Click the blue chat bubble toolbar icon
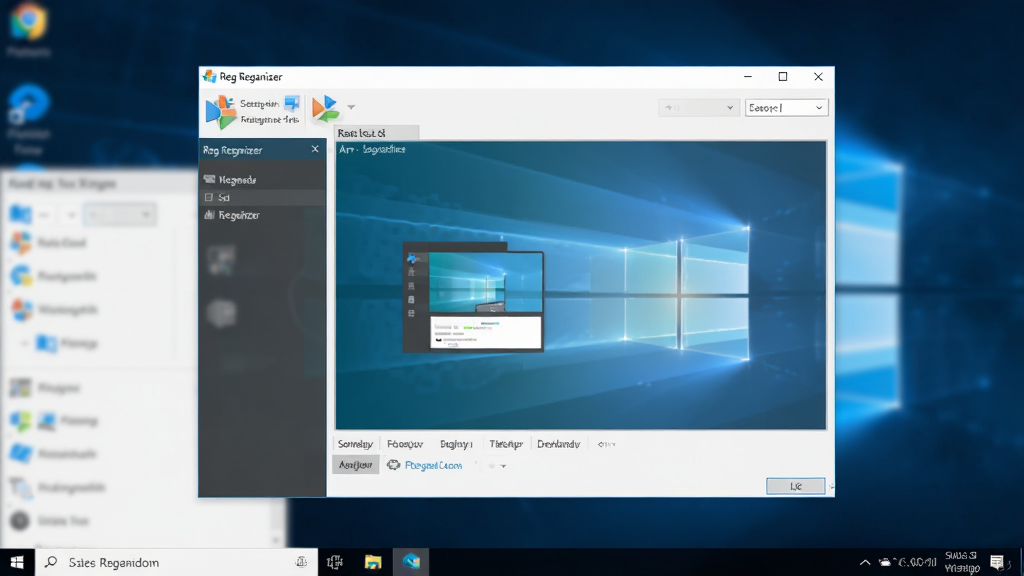Viewport: 1024px width, 576px height. coord(292,104)
